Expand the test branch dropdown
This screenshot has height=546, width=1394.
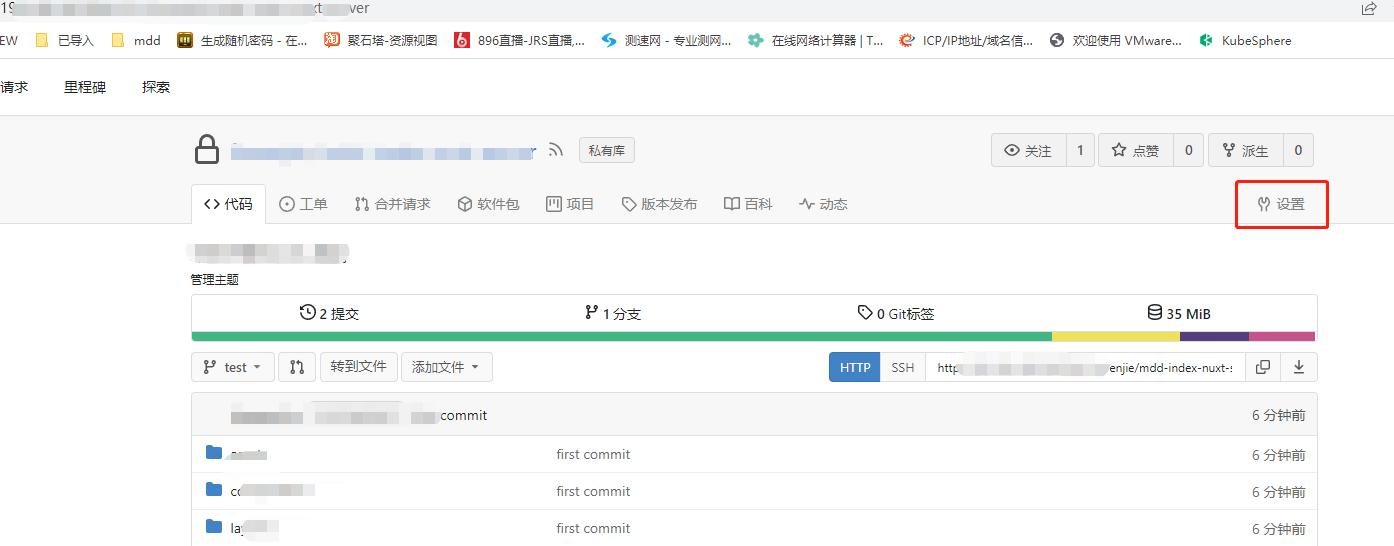pyautogui.click(x=233, y=367)
